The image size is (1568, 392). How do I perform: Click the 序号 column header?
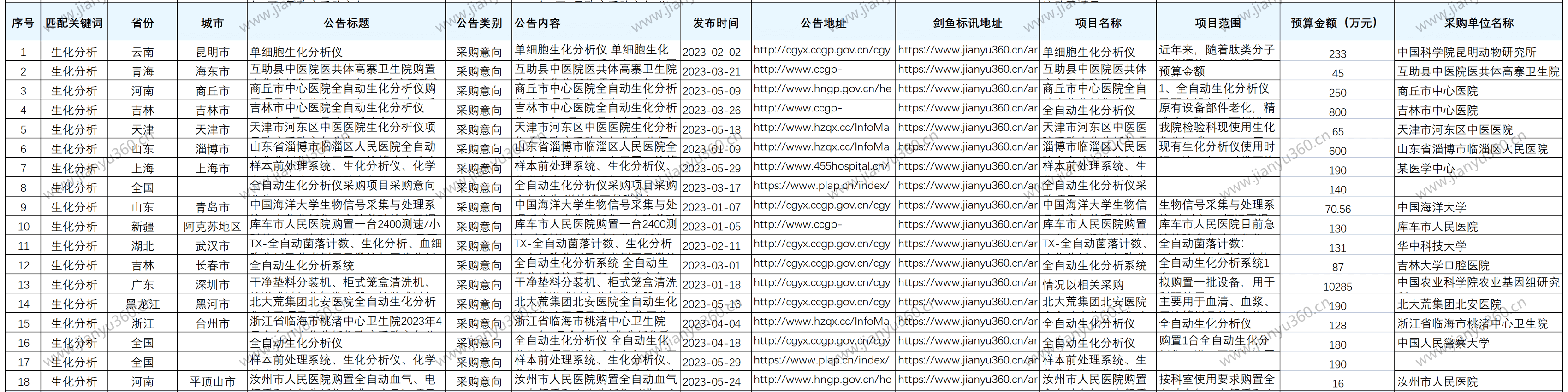tap(23, 23)
